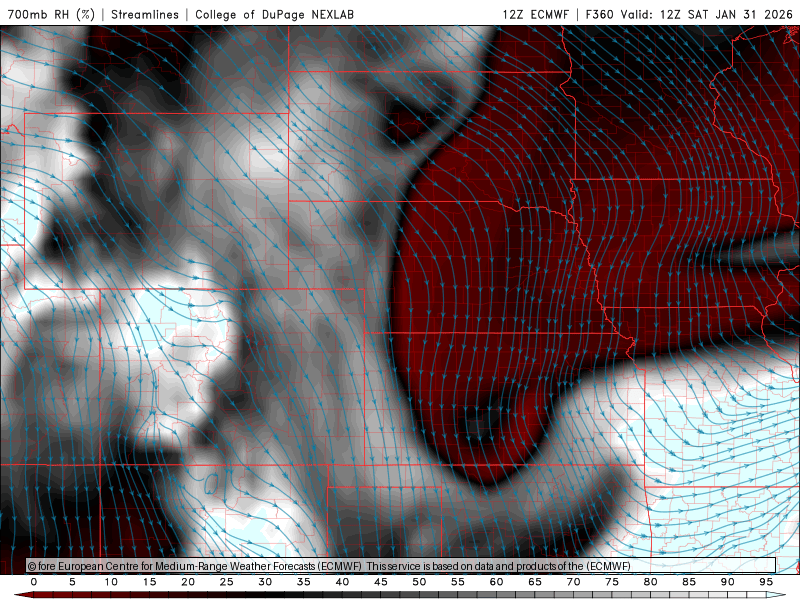This screenshot has width=800, height=600.
Task: Click the colorbar value label "30"
Action: coord(265,582)
